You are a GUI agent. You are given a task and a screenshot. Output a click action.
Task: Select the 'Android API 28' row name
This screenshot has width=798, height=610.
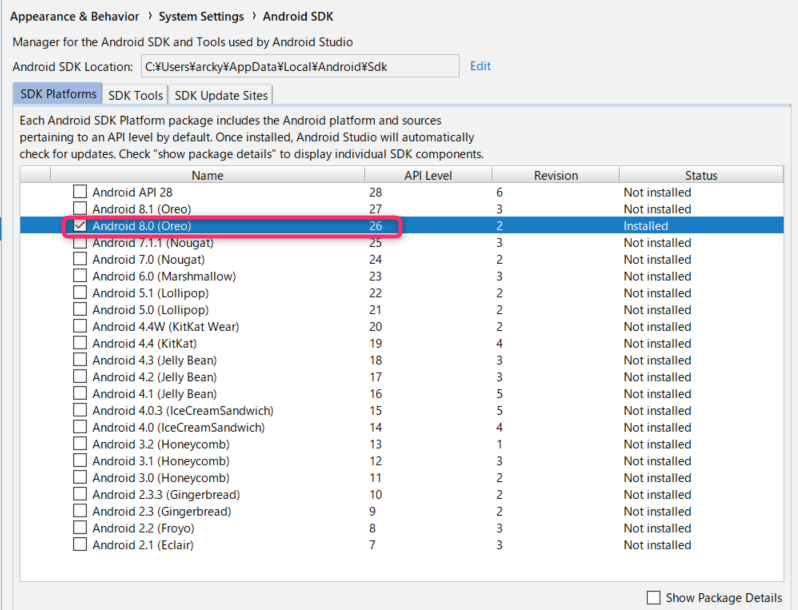tap(132, 192)
